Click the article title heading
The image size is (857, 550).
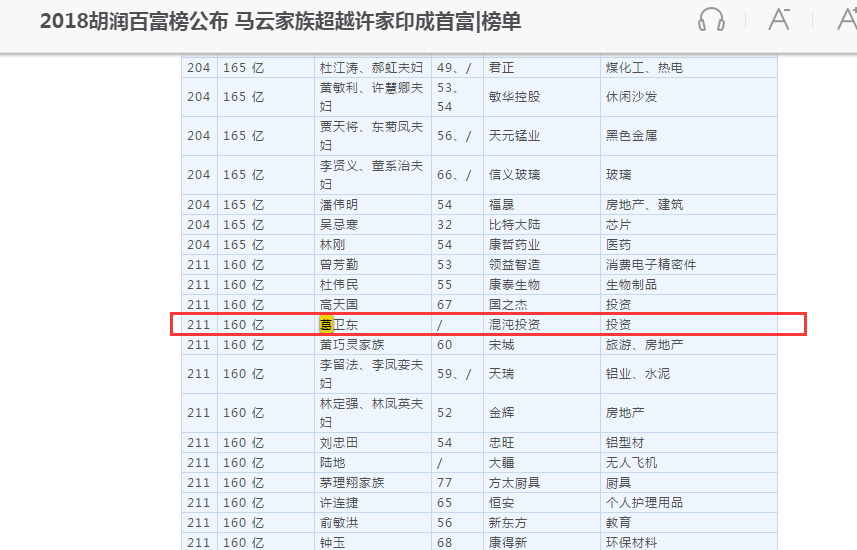[280, 21]
